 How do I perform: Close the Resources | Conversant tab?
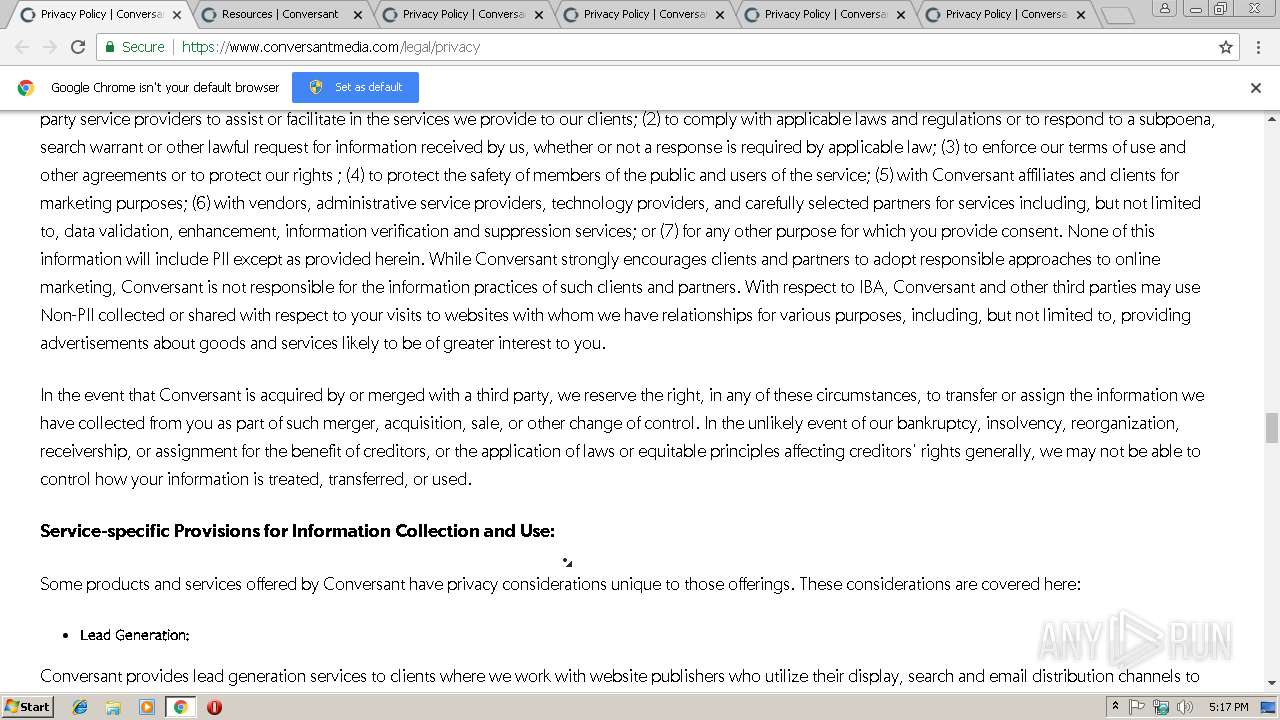(358, 15)
